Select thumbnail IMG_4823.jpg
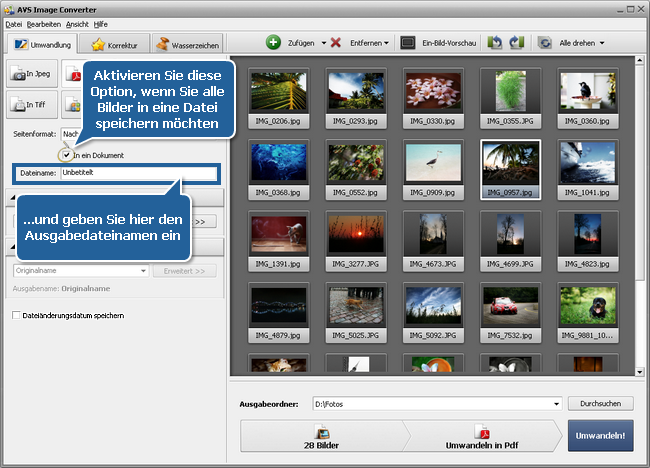The image size is (650, 468). 588,241
